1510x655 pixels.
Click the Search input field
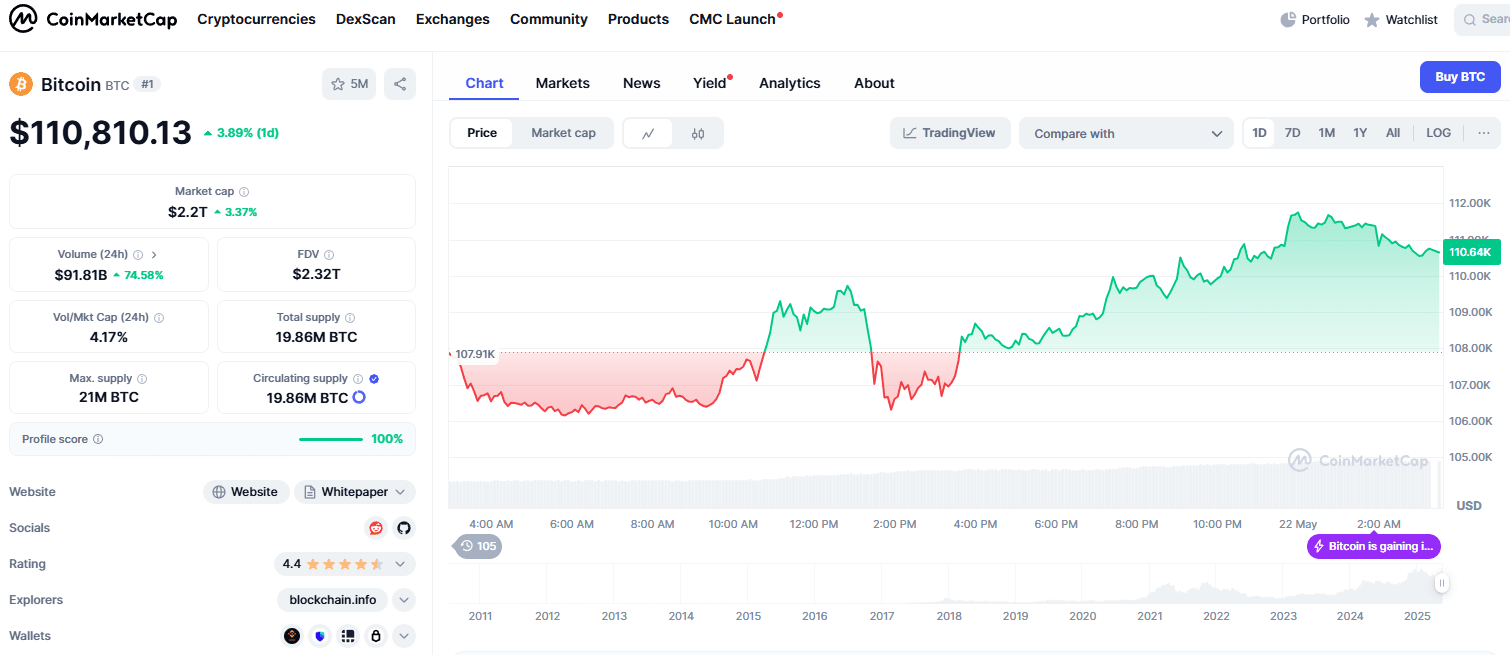pos(1482,20)
